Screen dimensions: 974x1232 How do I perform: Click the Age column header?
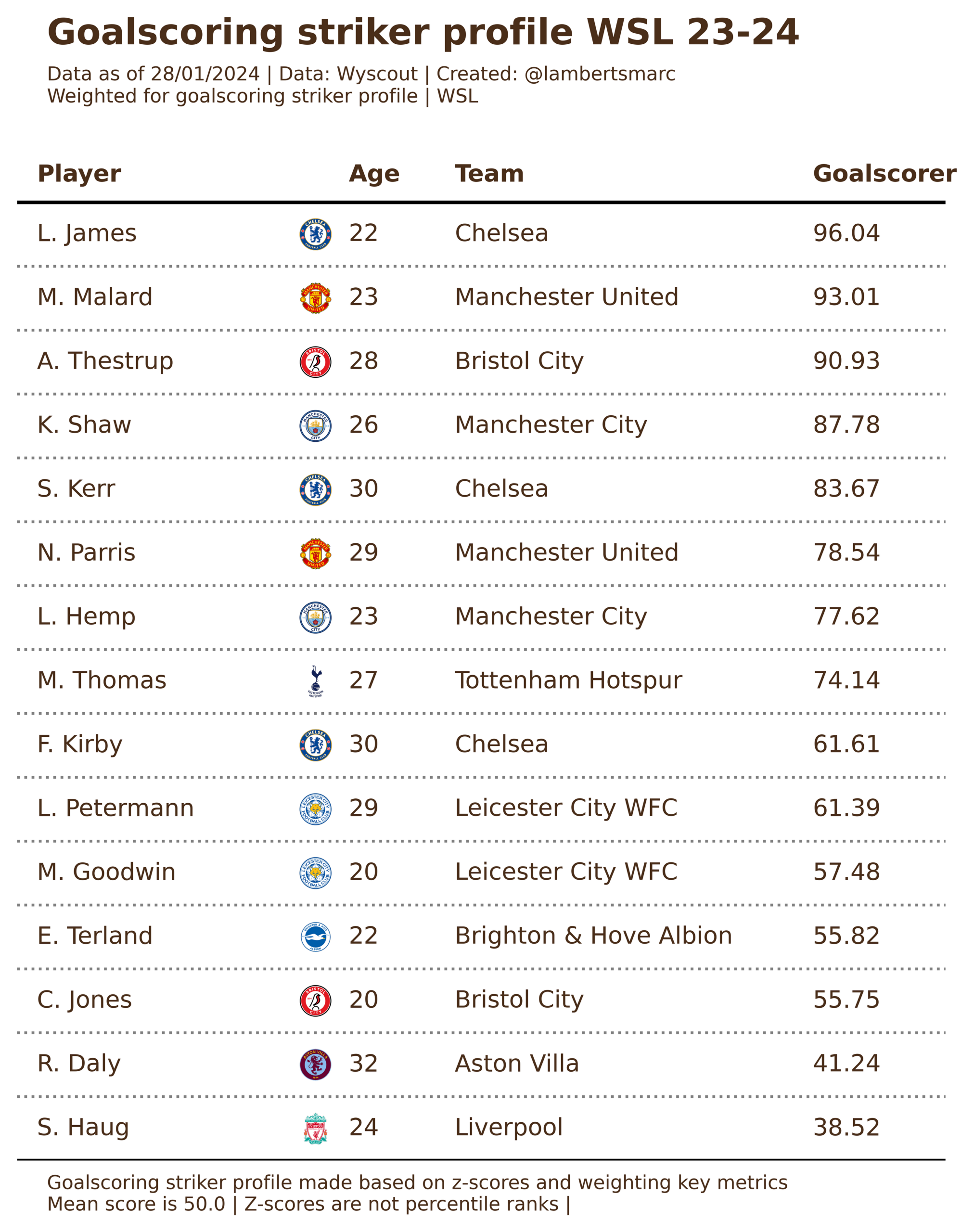click(374, 174)
